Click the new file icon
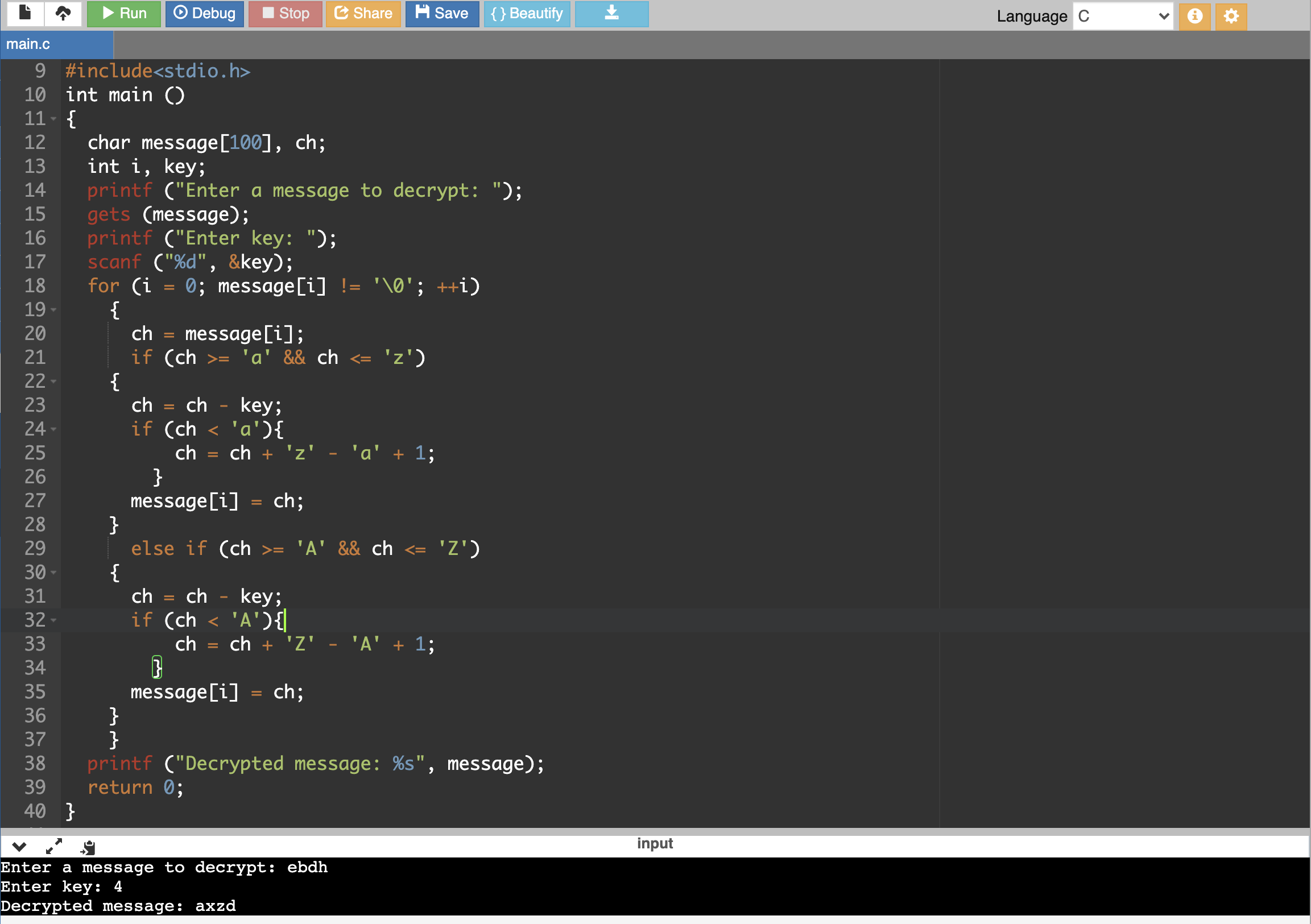The width and height of the screenshot is (1311, 924). coord(25,13)
